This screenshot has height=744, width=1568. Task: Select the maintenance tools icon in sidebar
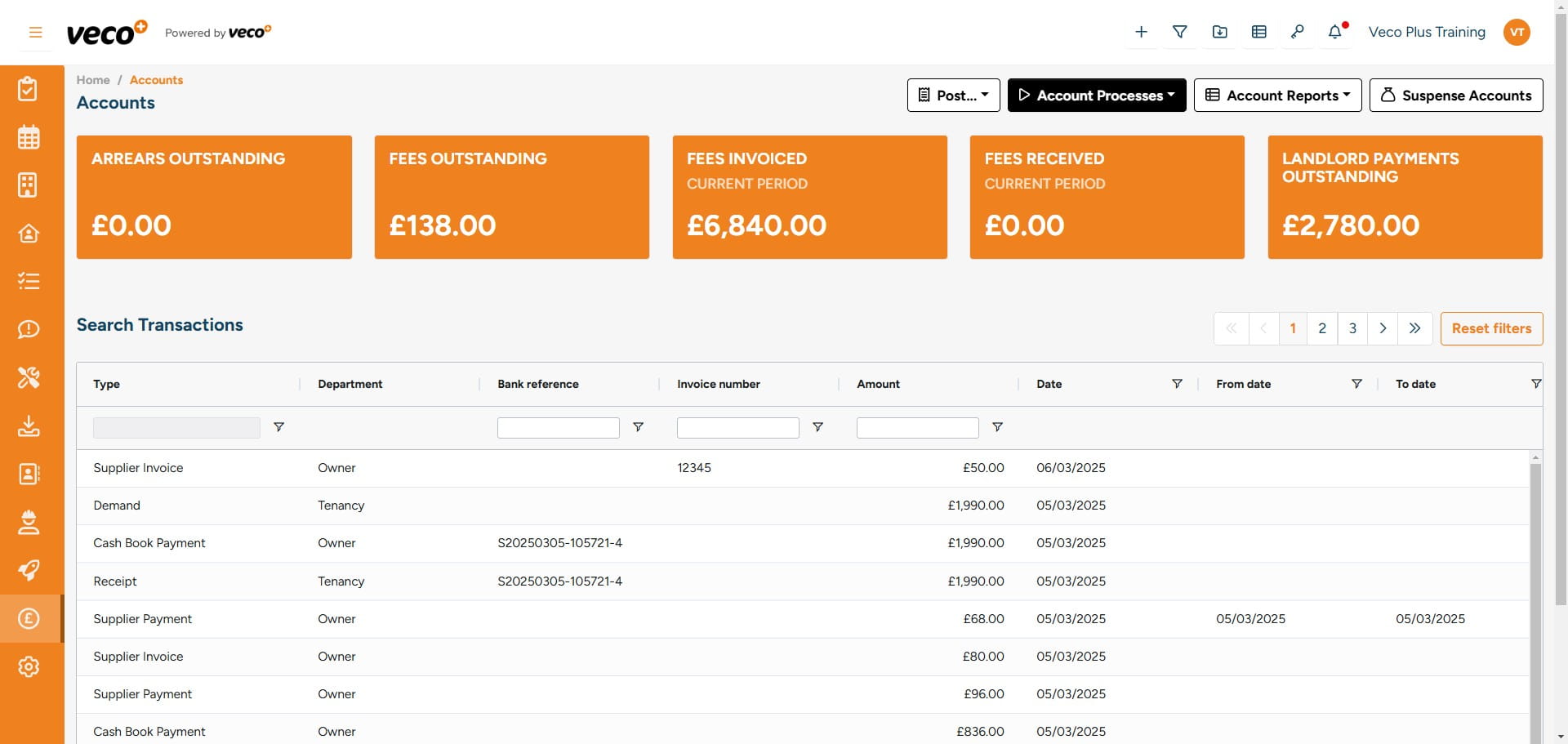[29, 377]
